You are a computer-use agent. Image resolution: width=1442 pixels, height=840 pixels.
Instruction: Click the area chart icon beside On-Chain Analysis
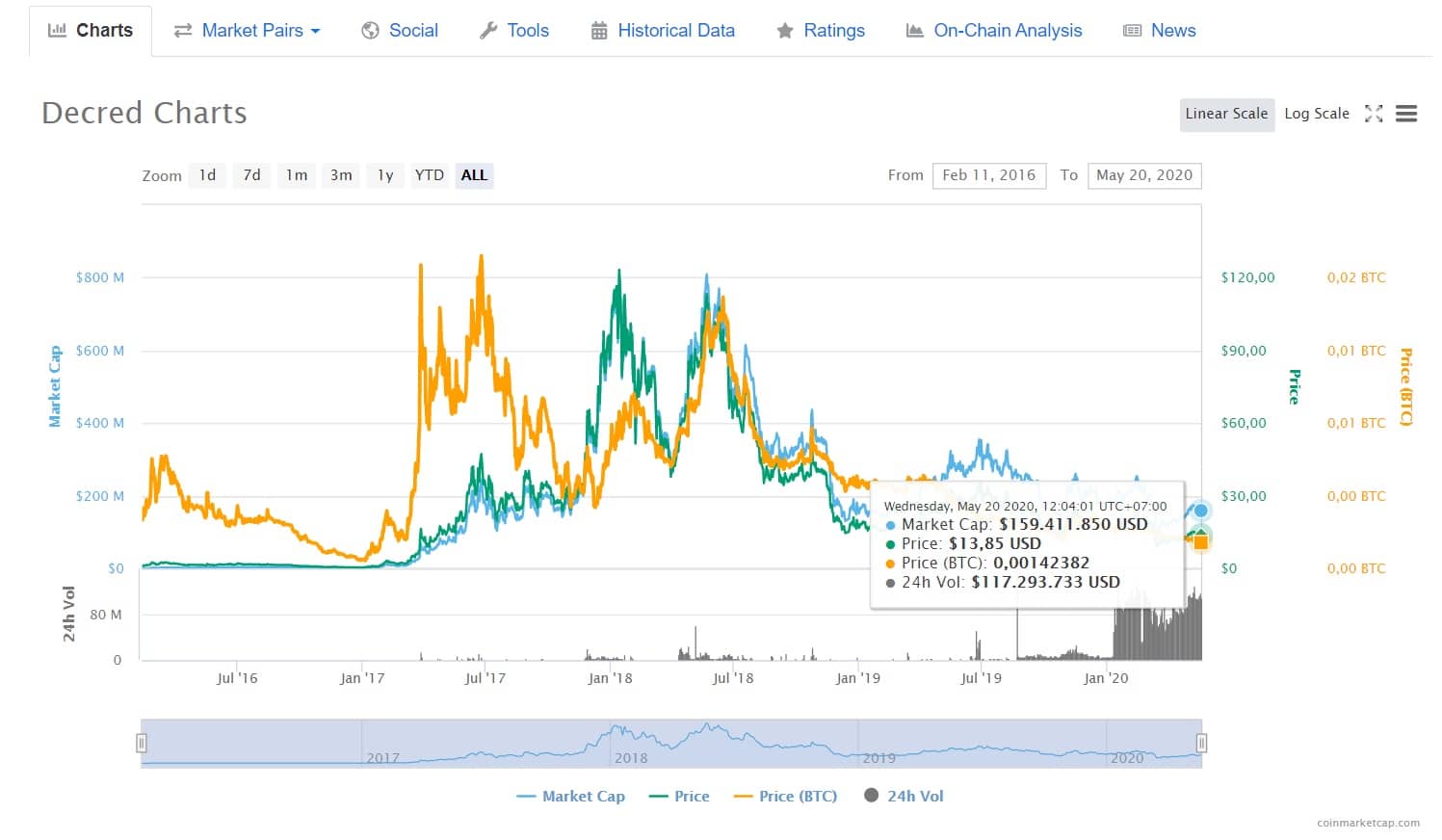click(915, 31)
